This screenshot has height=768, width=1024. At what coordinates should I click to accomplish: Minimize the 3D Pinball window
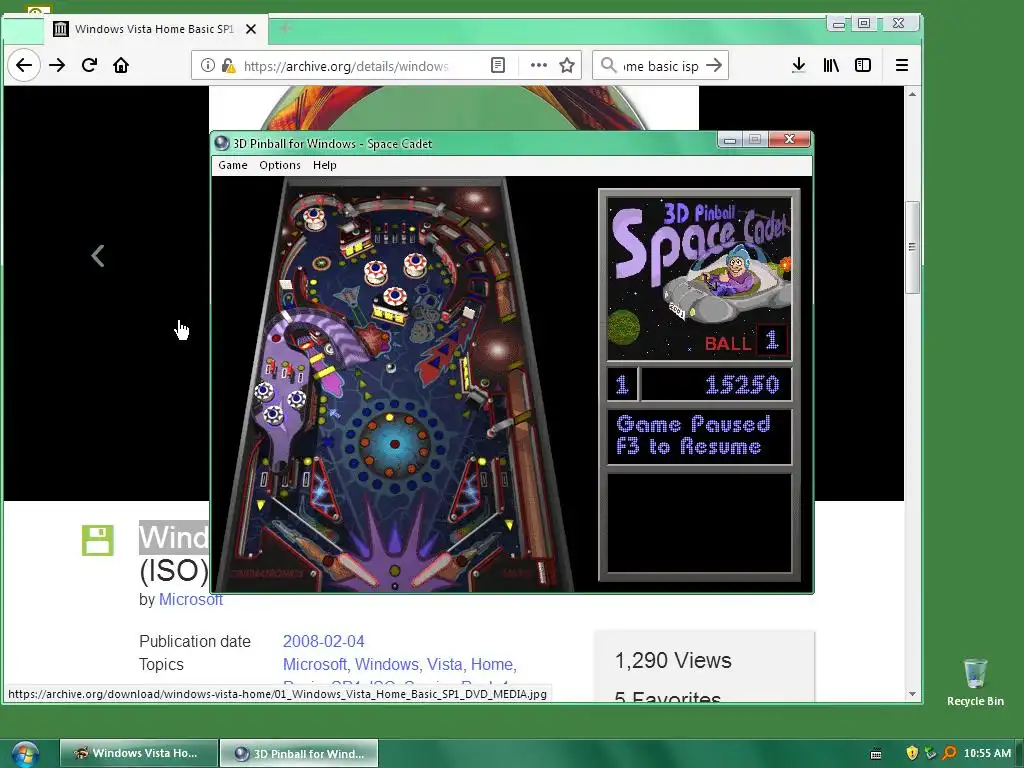[x=730, y=139]
